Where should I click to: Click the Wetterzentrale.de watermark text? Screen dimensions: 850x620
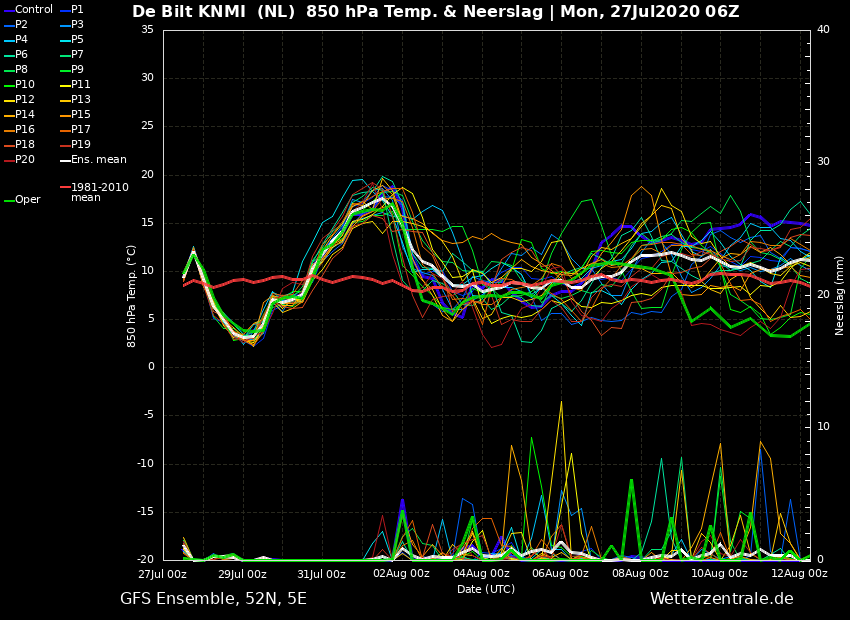point(722,598)
